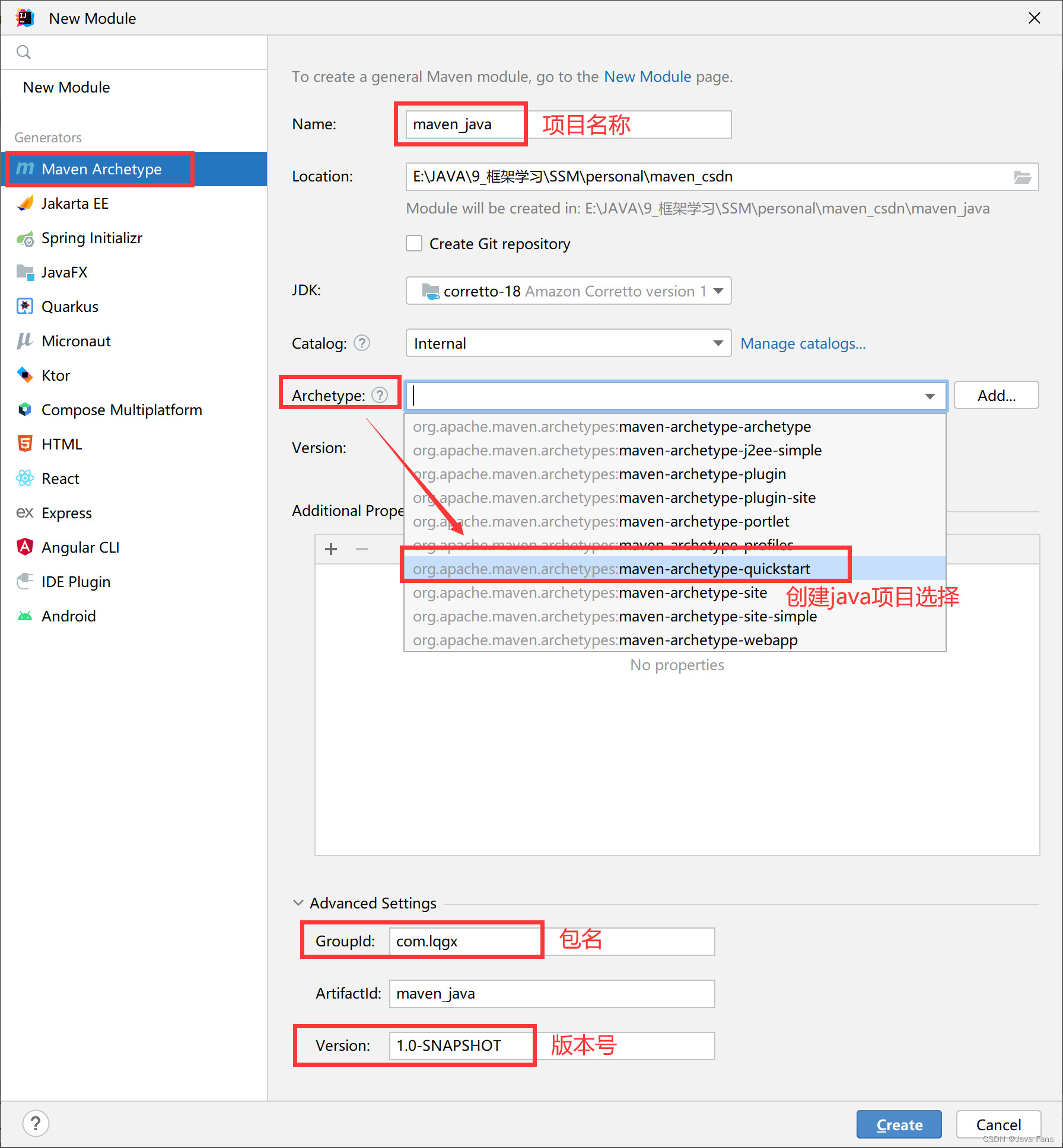Pick the Ktor generator icon
Image resolution: width=1063 pixels, height=1148 pixels.
[25, 375]
